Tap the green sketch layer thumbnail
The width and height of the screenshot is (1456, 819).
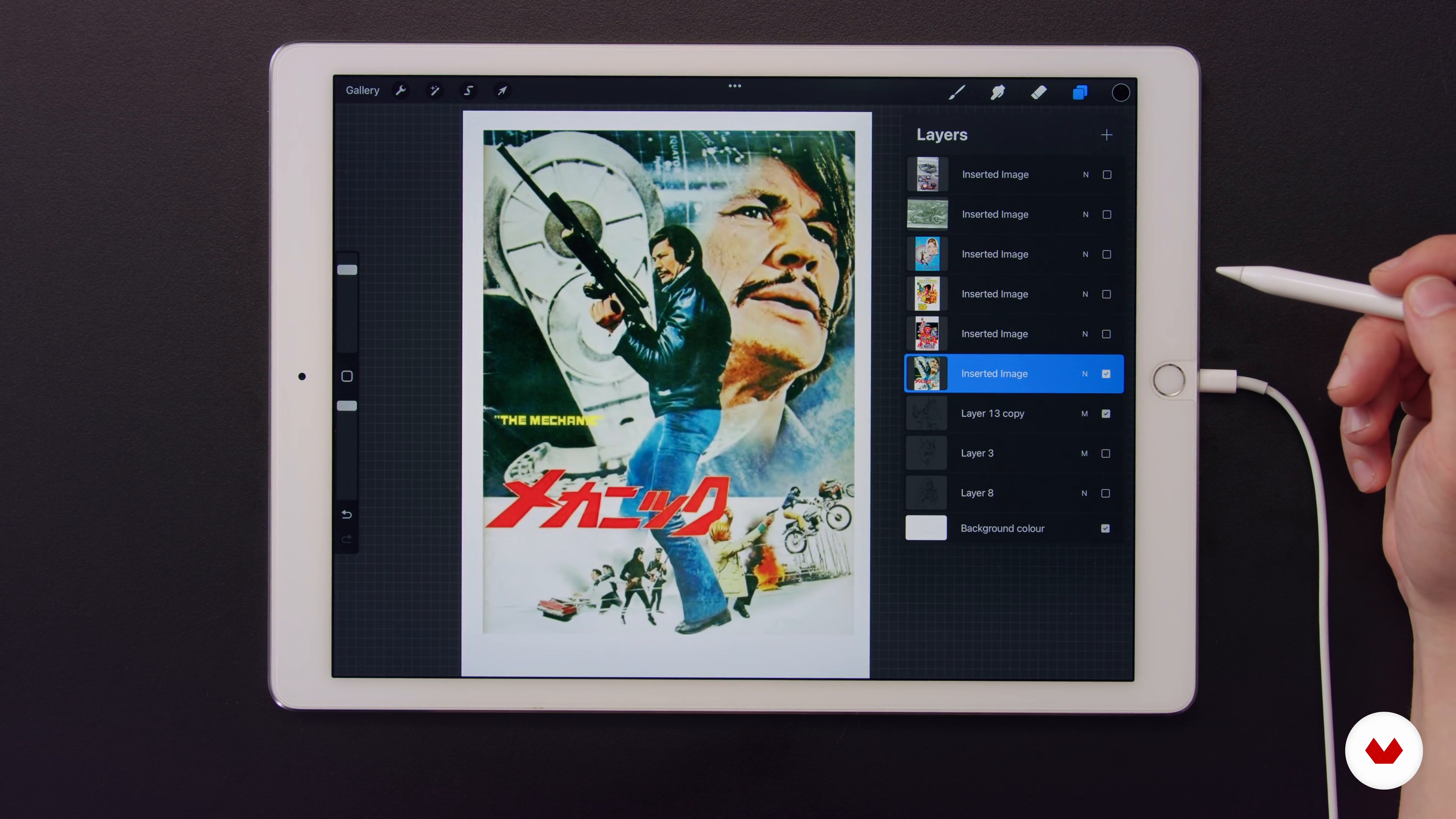coord(927,214)
